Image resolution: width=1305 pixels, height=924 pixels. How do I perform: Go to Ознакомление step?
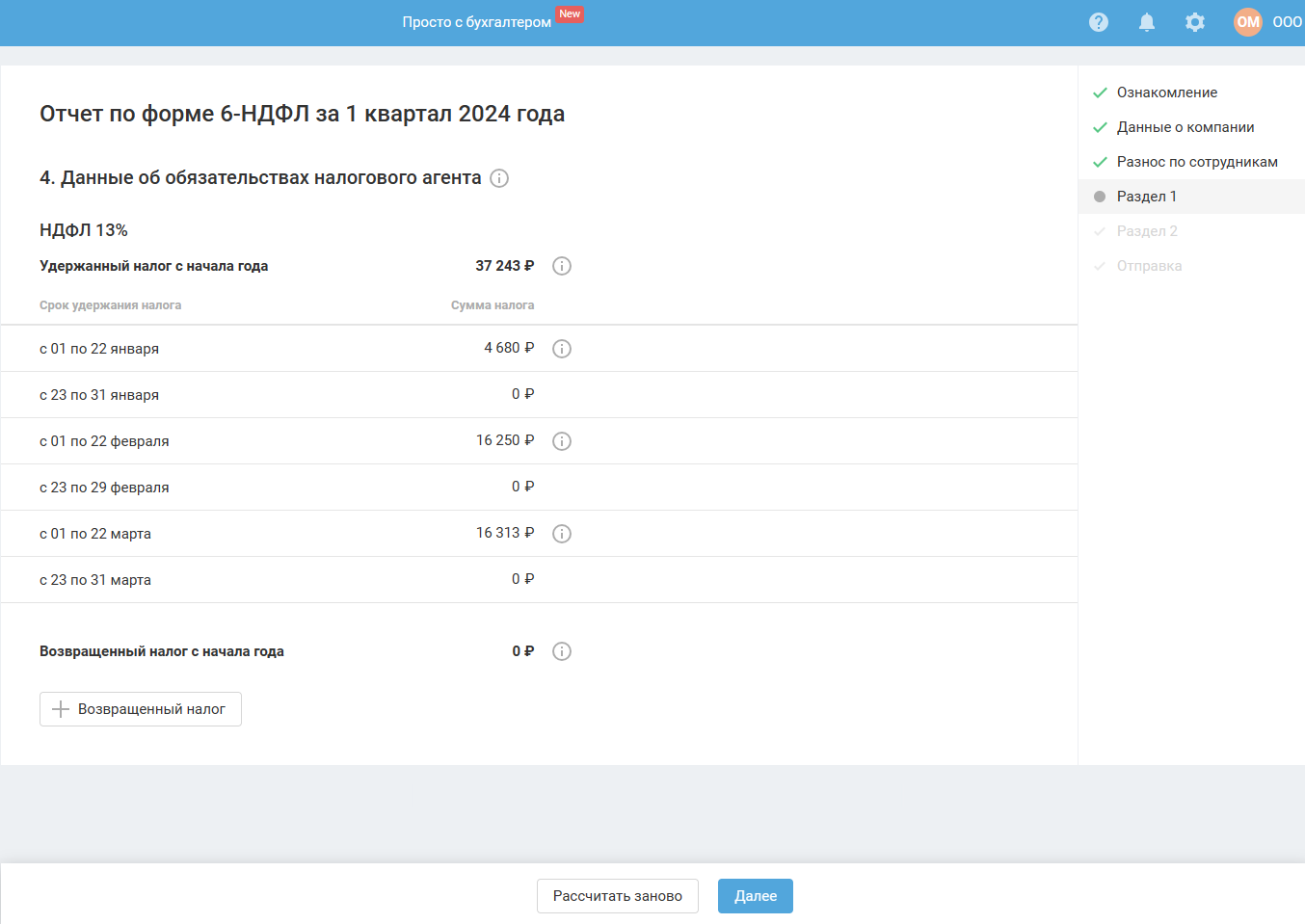(x=1167, y=92)
